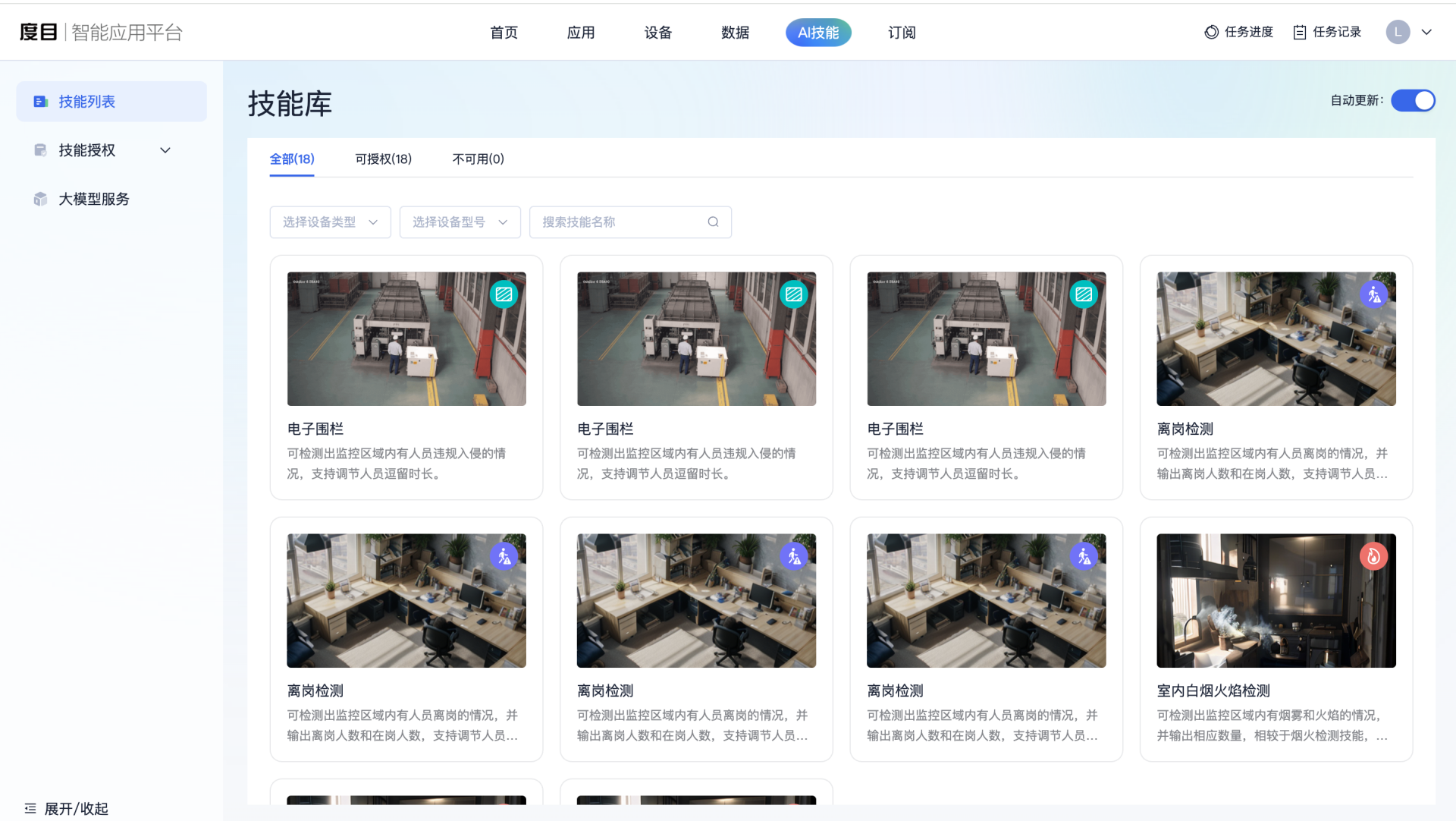The height and width of the screenshot is (821, 1456).
Task: Click the flame icon on 室内白烟火焰检测 card
Action: [x=1375, y=555]
